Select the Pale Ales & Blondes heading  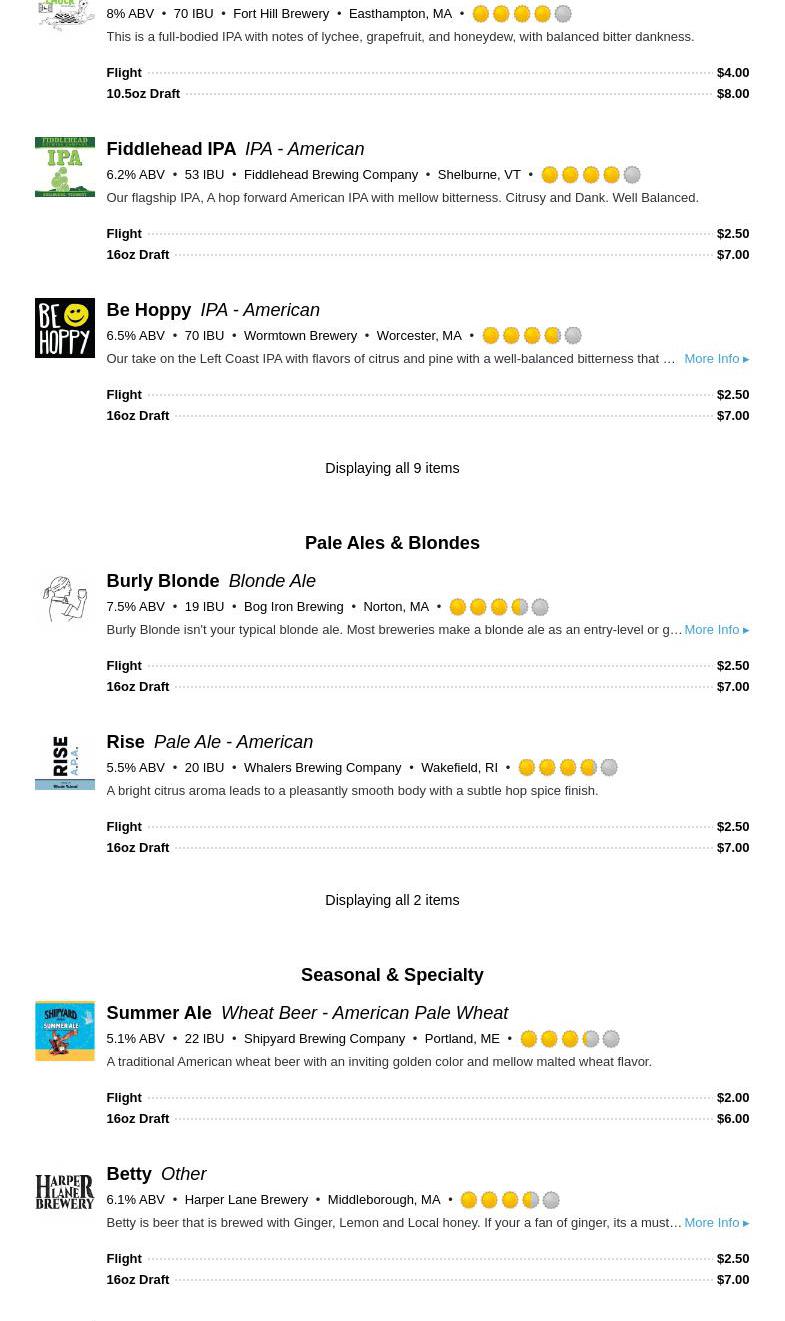(392, 543)
